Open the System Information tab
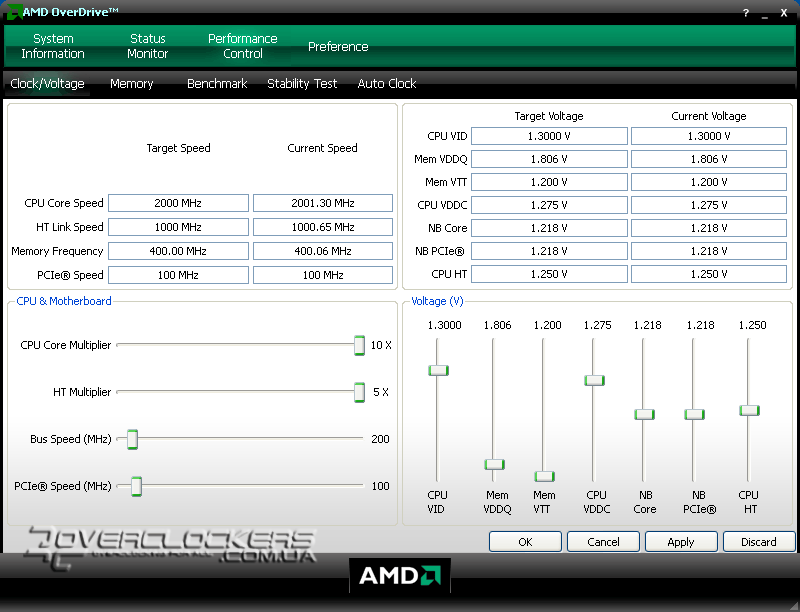Screen dimensions: 800x612 pos(53,46)
